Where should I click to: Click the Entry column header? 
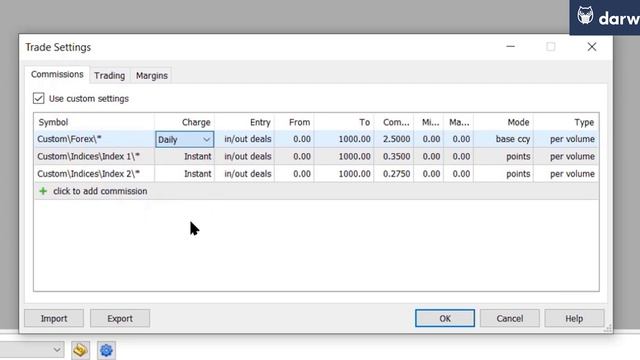244,122
